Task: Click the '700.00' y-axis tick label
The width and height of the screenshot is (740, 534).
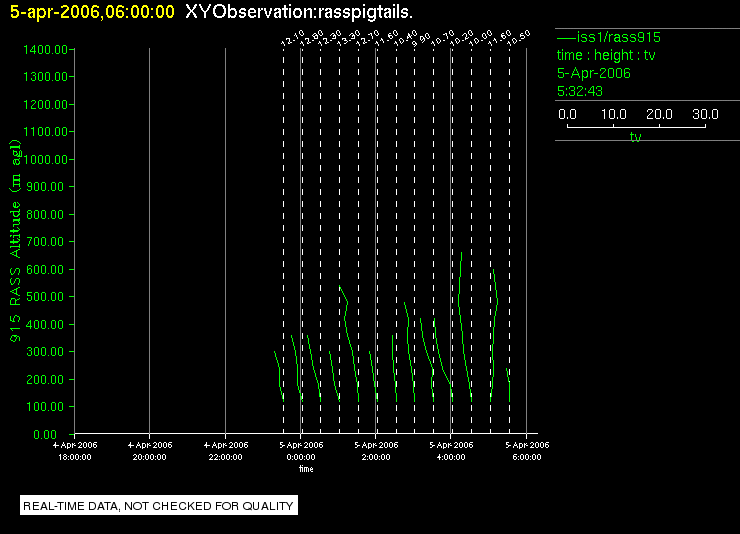Action: click(x=45, y=242)
